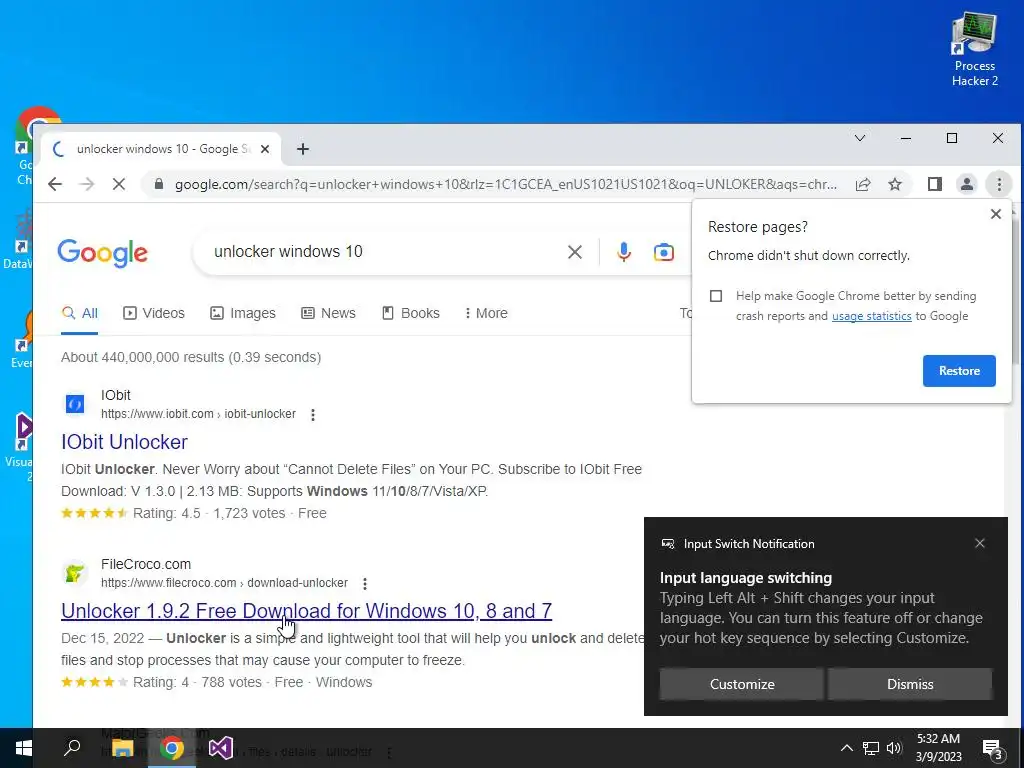Open Process Hacker 2 desktop shortcut

[x=974, y=50]
